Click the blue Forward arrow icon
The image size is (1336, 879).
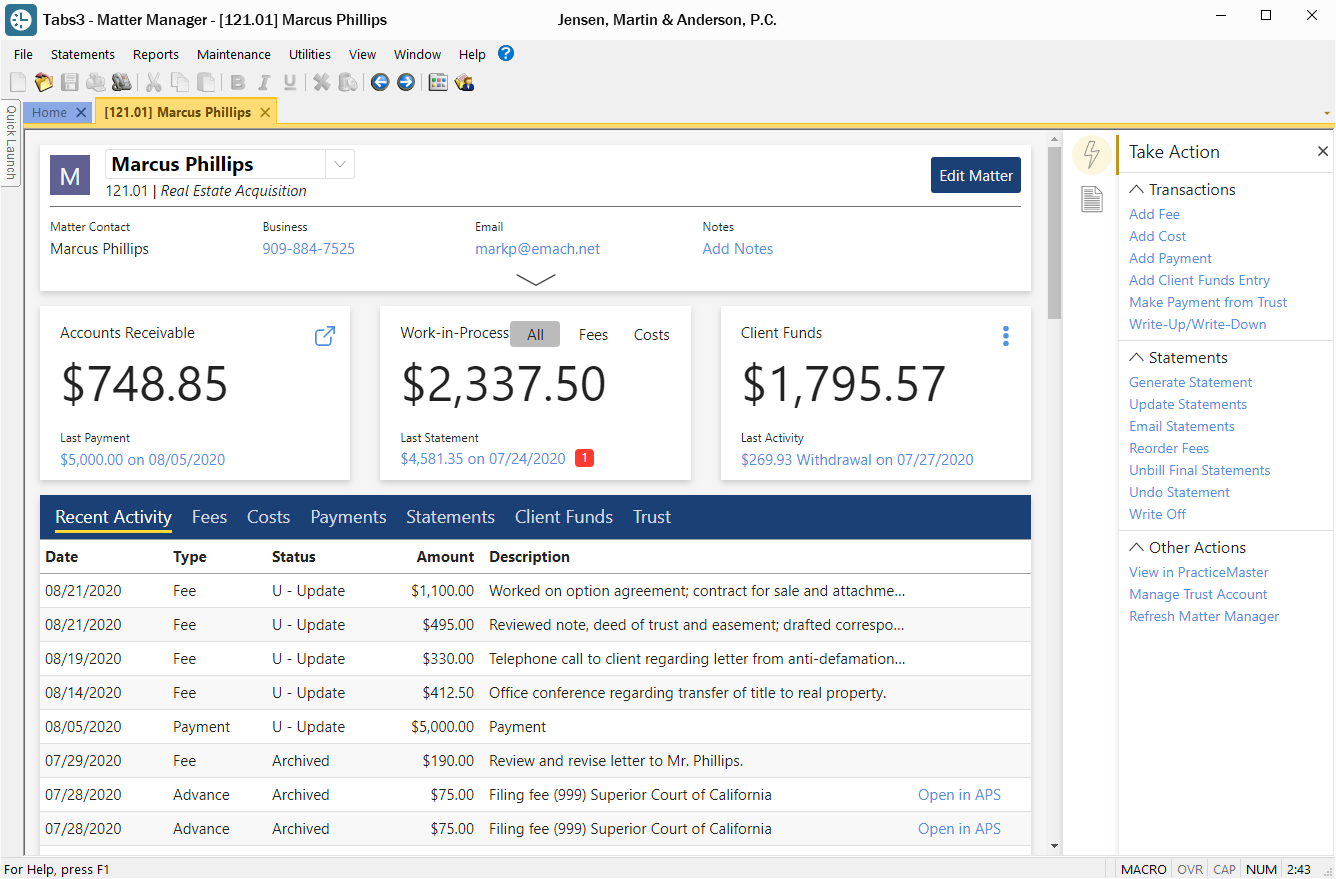pos(405,82)
